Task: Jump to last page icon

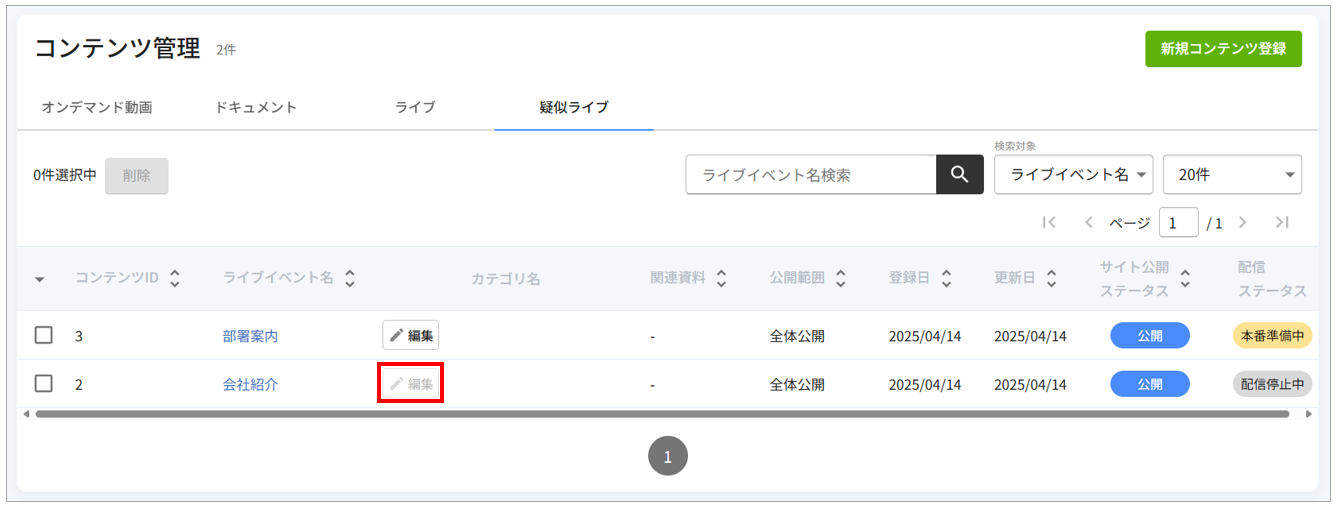Action: coord(1282,223)
